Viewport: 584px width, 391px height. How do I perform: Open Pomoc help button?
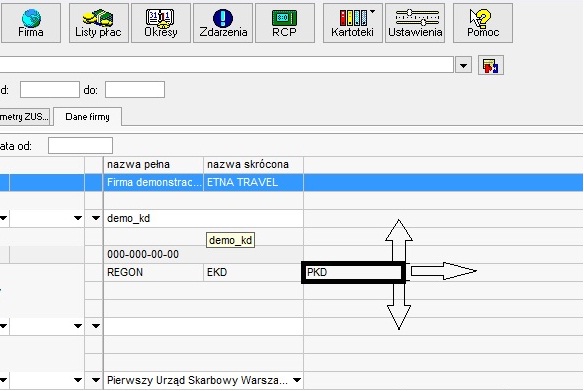483,23
